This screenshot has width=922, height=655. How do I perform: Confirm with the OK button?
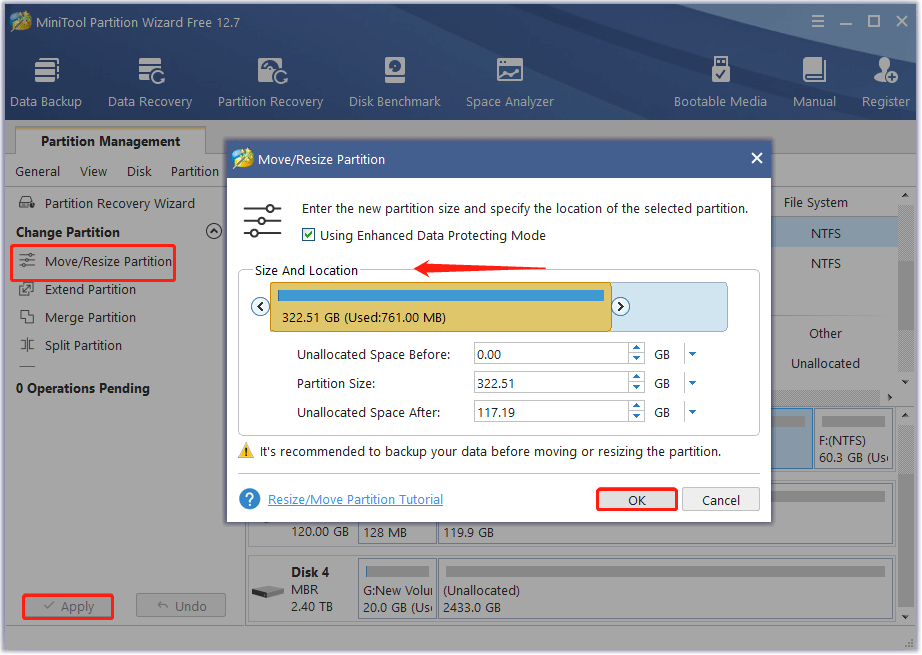[637, 500]
